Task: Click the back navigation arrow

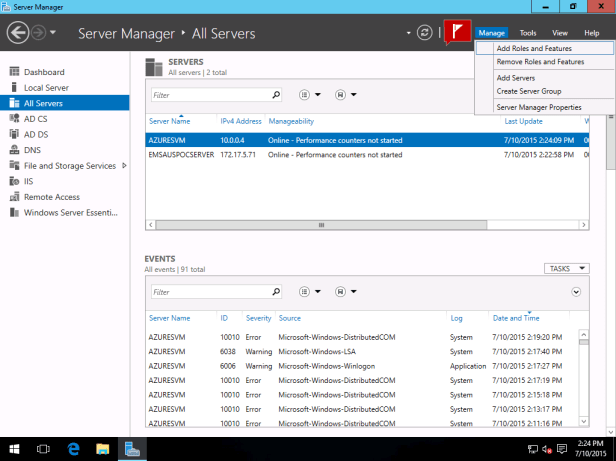Action: coord(17,33)
